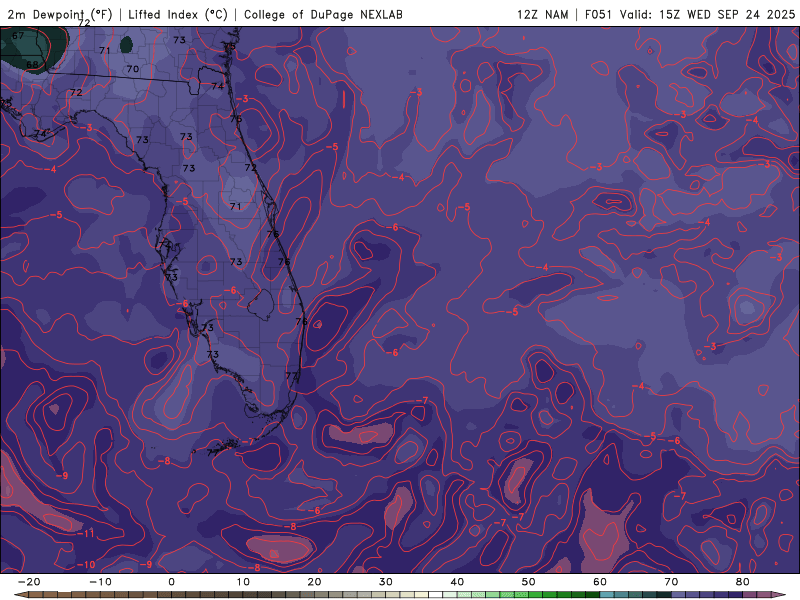Click the colorbar's left arrow end cap
Viewport: 800px width, 600px height.
click(x=19, y=595)
